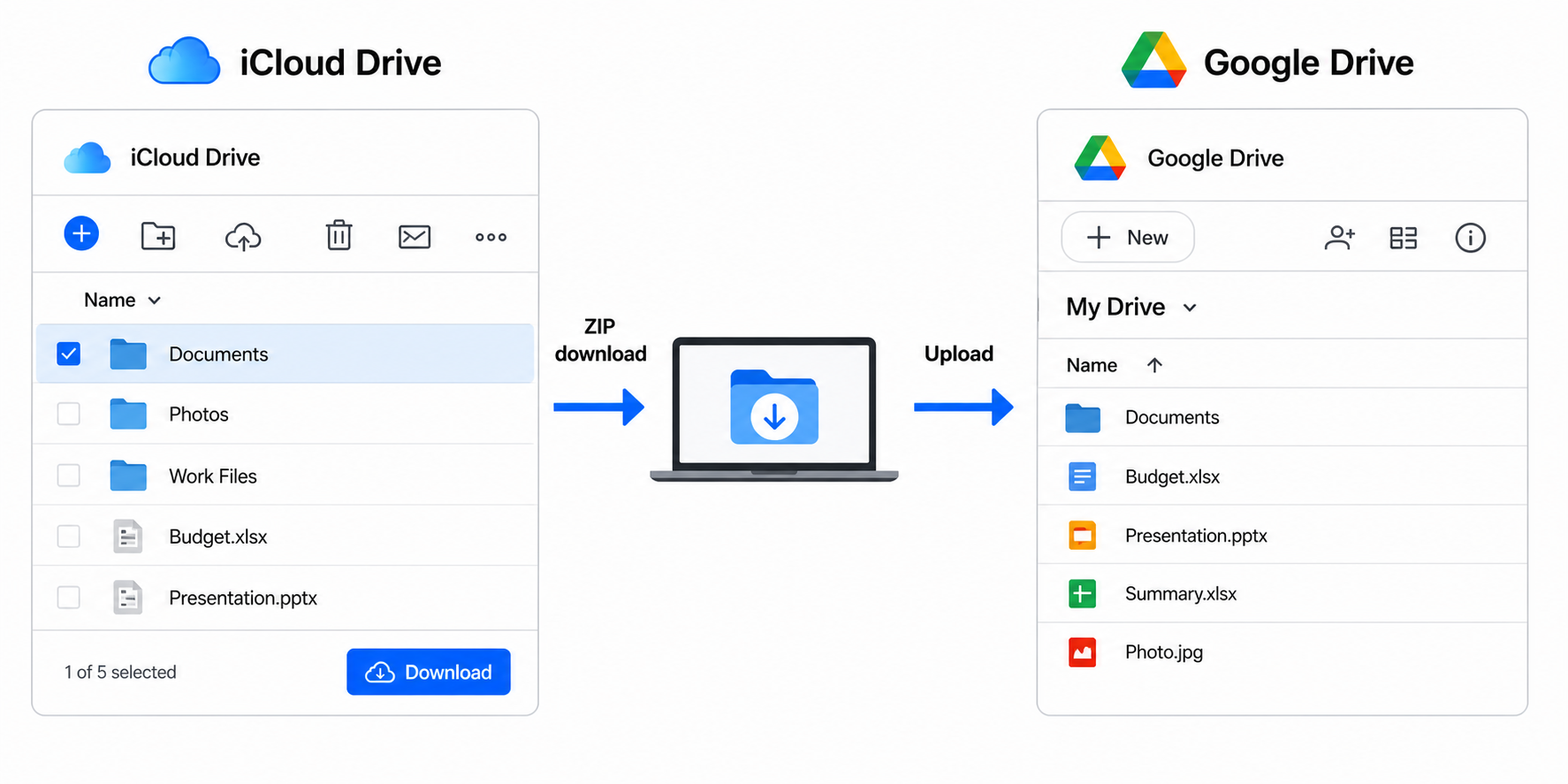
Task: Open the Name sort dropdown in iCloud Drive
Action: coord(123,301)
